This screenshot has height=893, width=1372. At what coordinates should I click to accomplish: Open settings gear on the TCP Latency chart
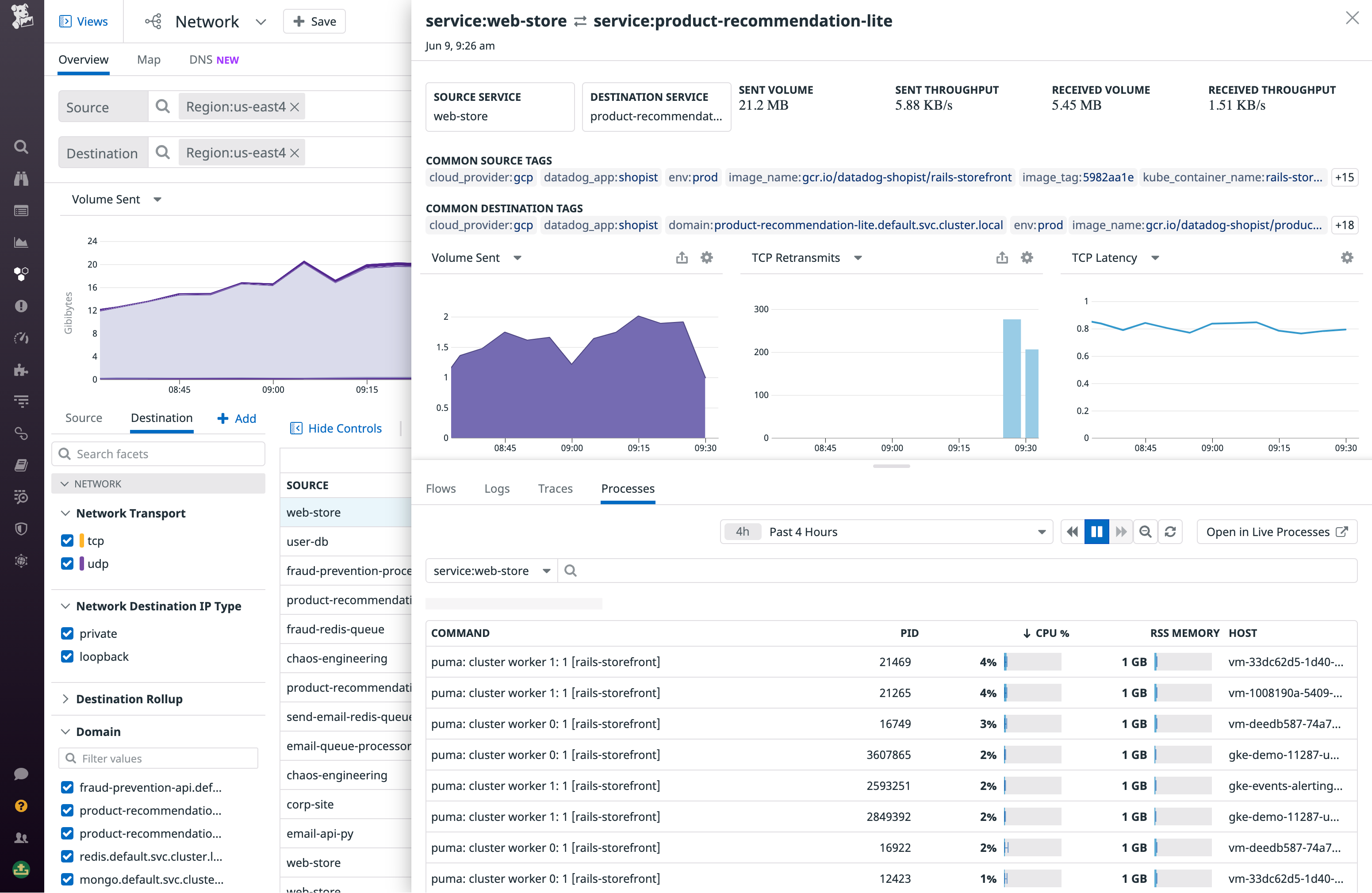(x=1347, y=258)
